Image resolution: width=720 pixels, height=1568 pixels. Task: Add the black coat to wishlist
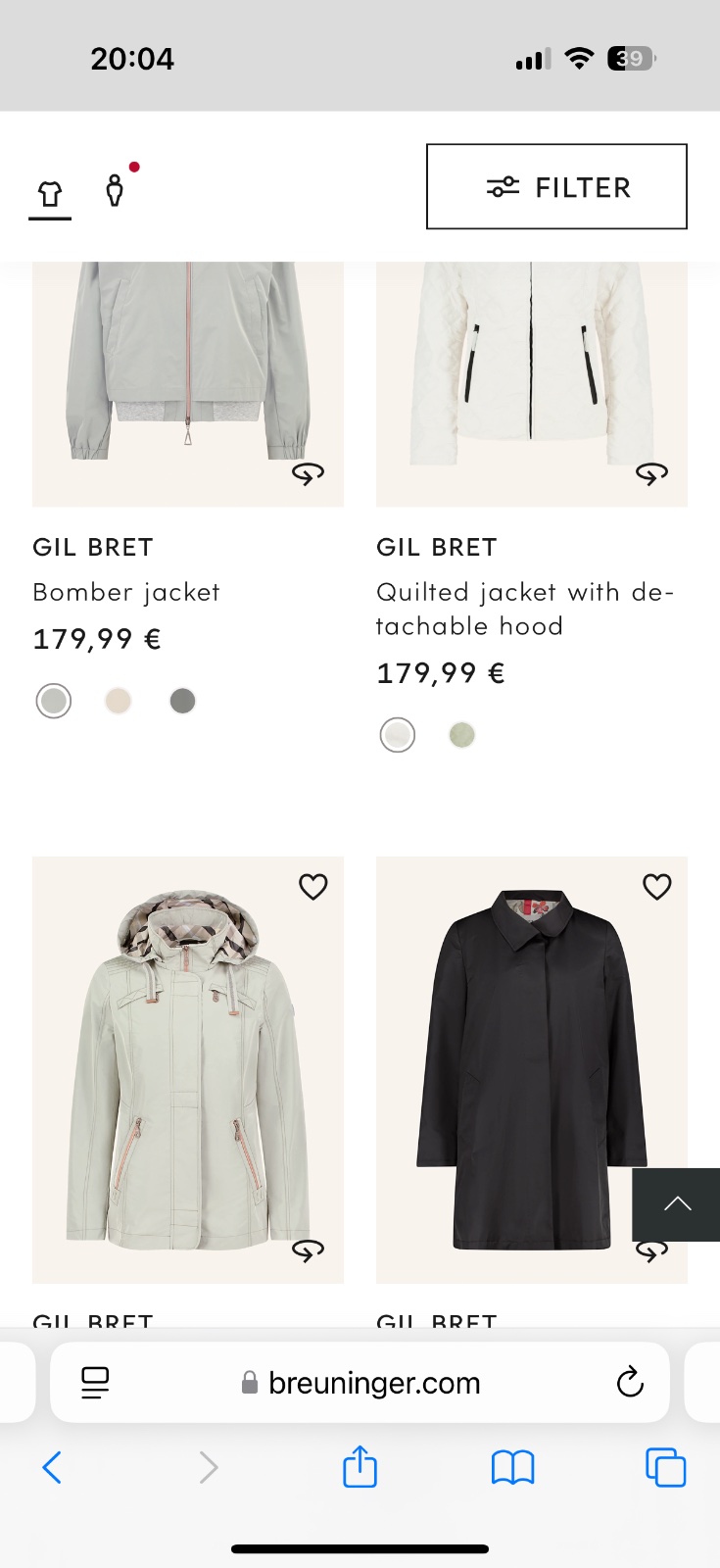point(656,887)
